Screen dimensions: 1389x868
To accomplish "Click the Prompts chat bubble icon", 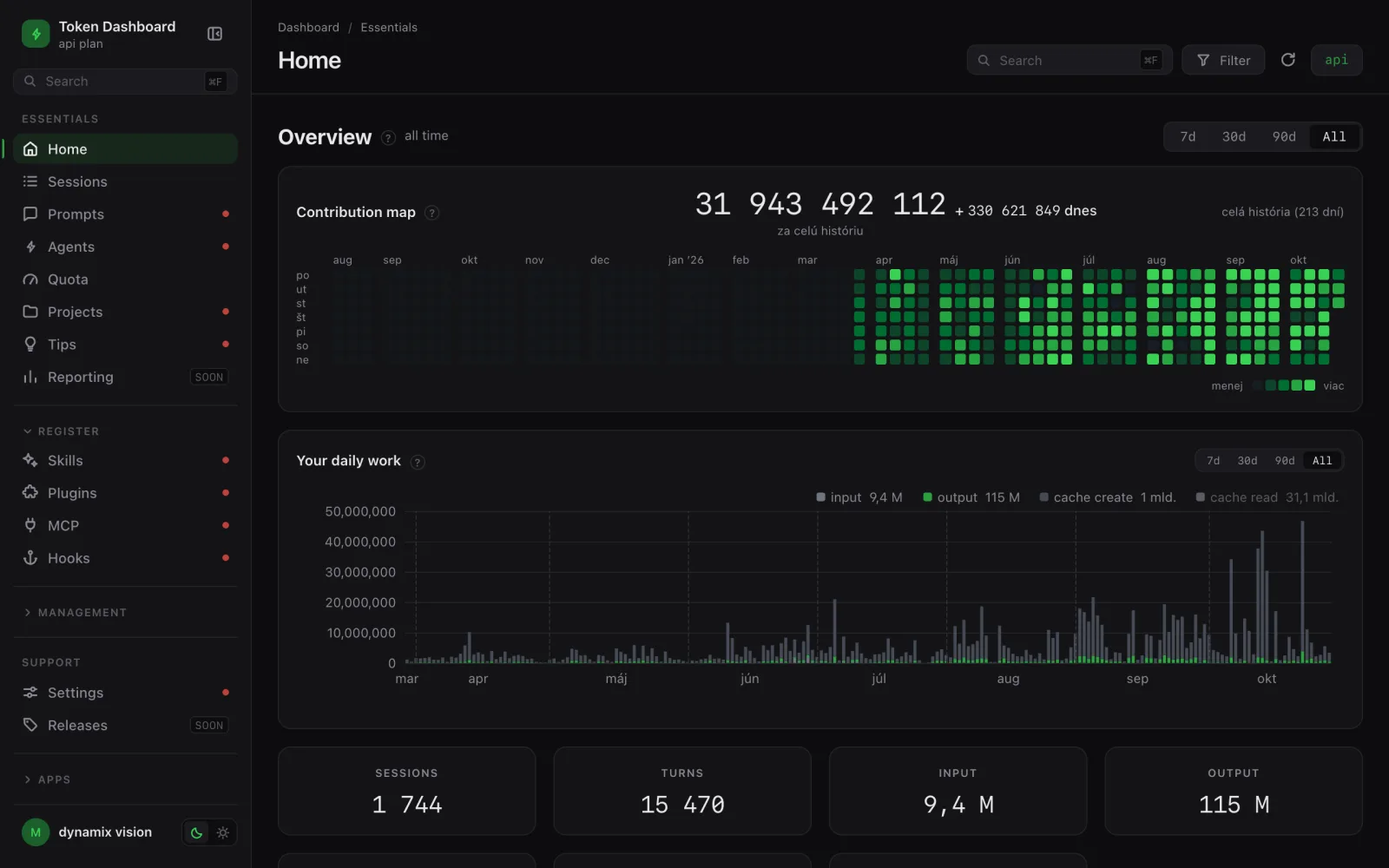I will [x=30, y=214].
